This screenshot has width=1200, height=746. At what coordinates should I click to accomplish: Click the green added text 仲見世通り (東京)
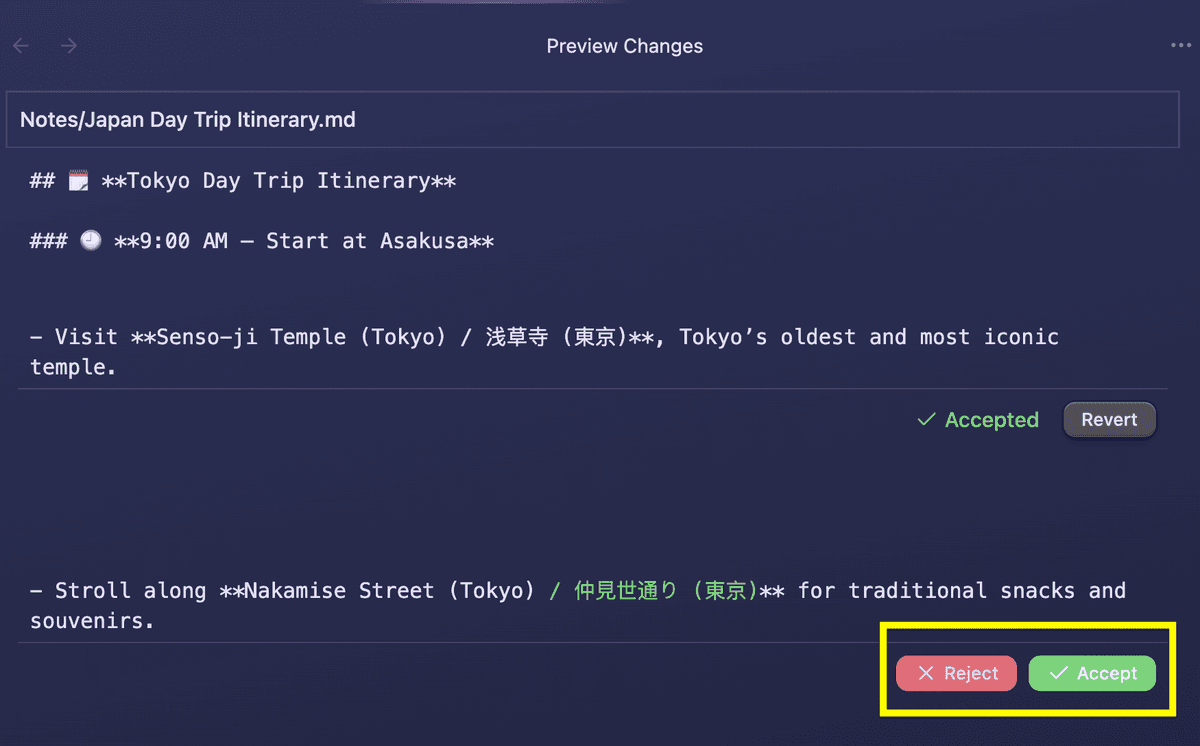(x=666, y=591)
